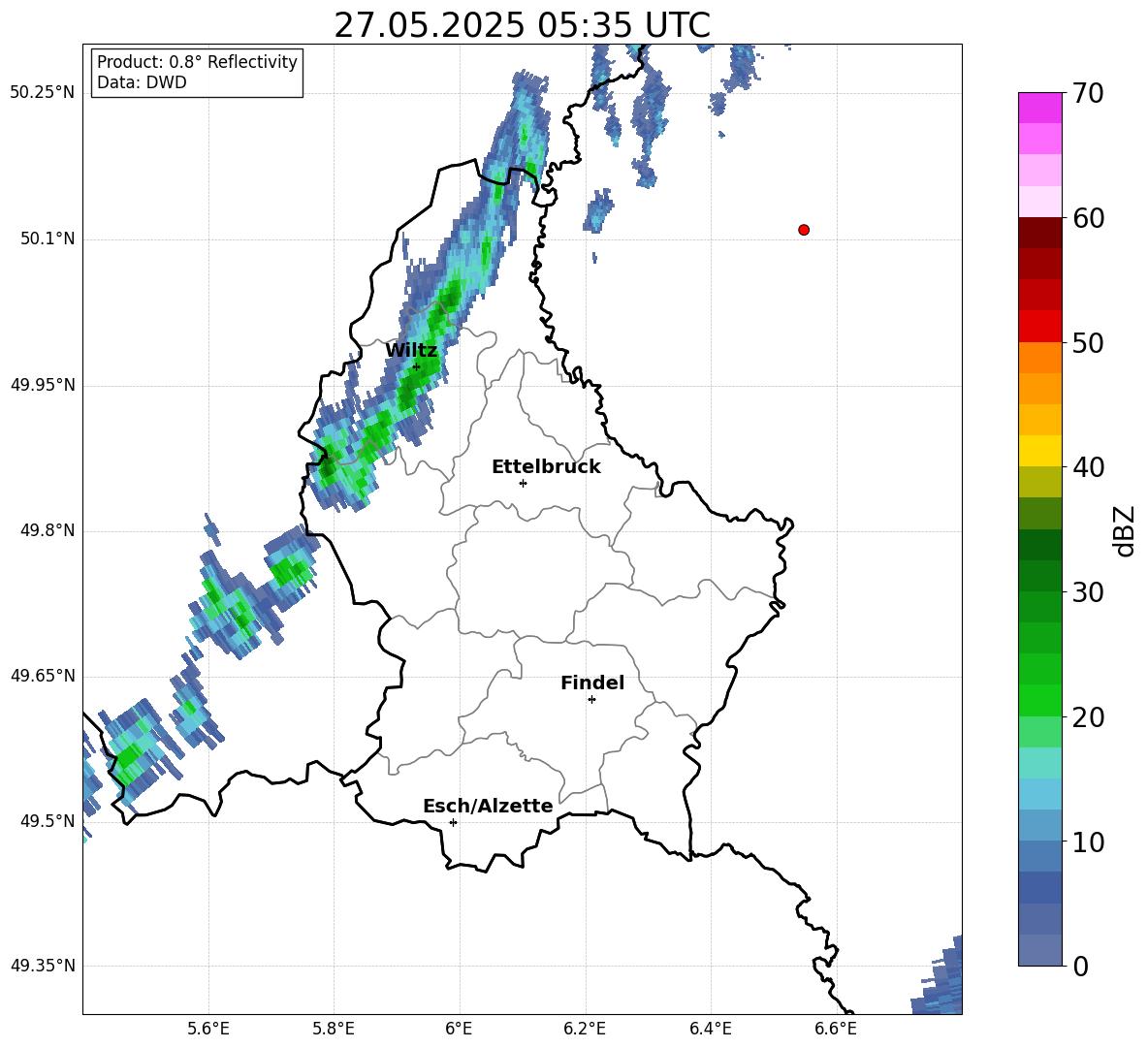
Task: Click the Product: 0.8° Reflectivity text
Action: [197, 62]
